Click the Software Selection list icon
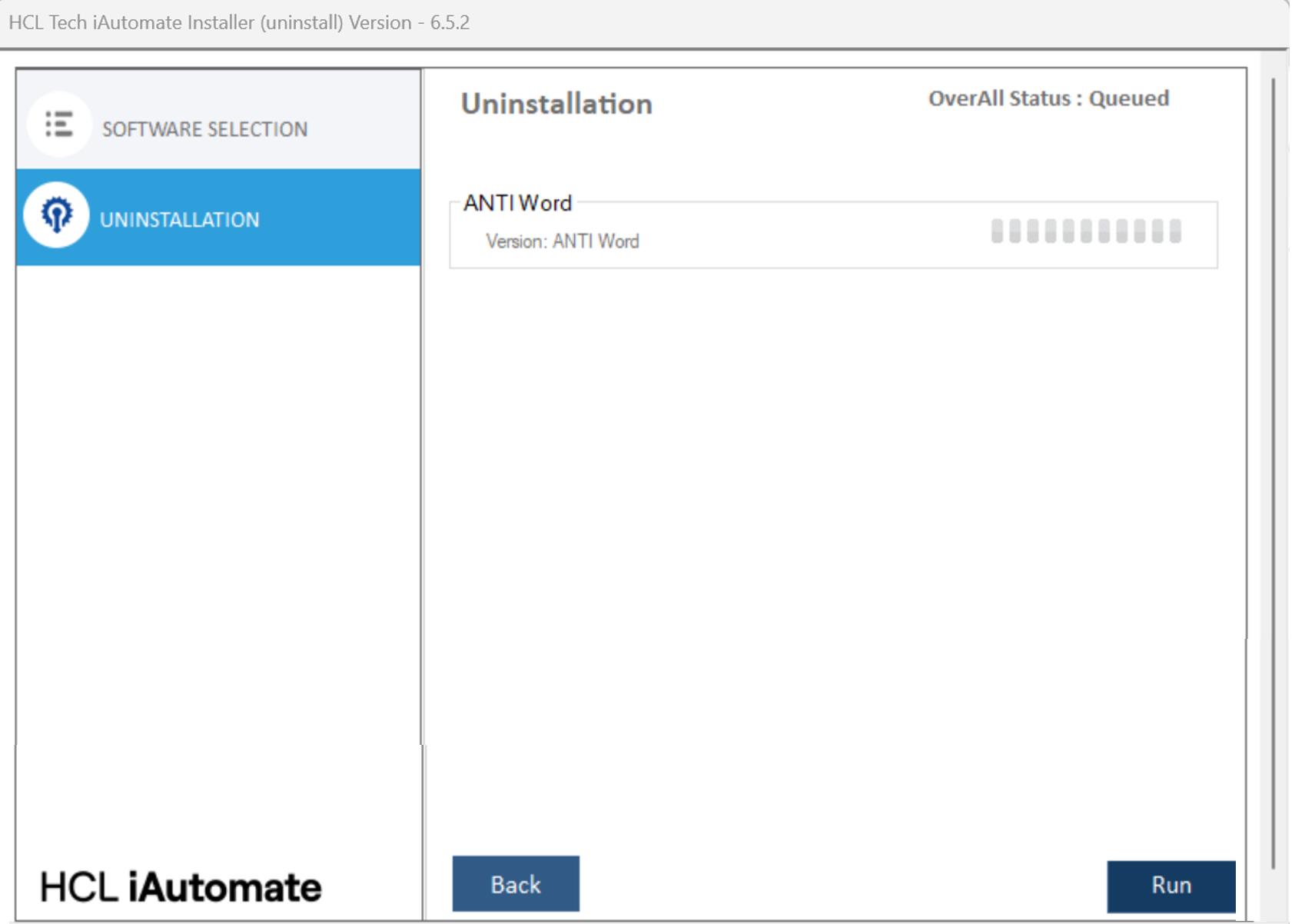 (x=59, y=125)
